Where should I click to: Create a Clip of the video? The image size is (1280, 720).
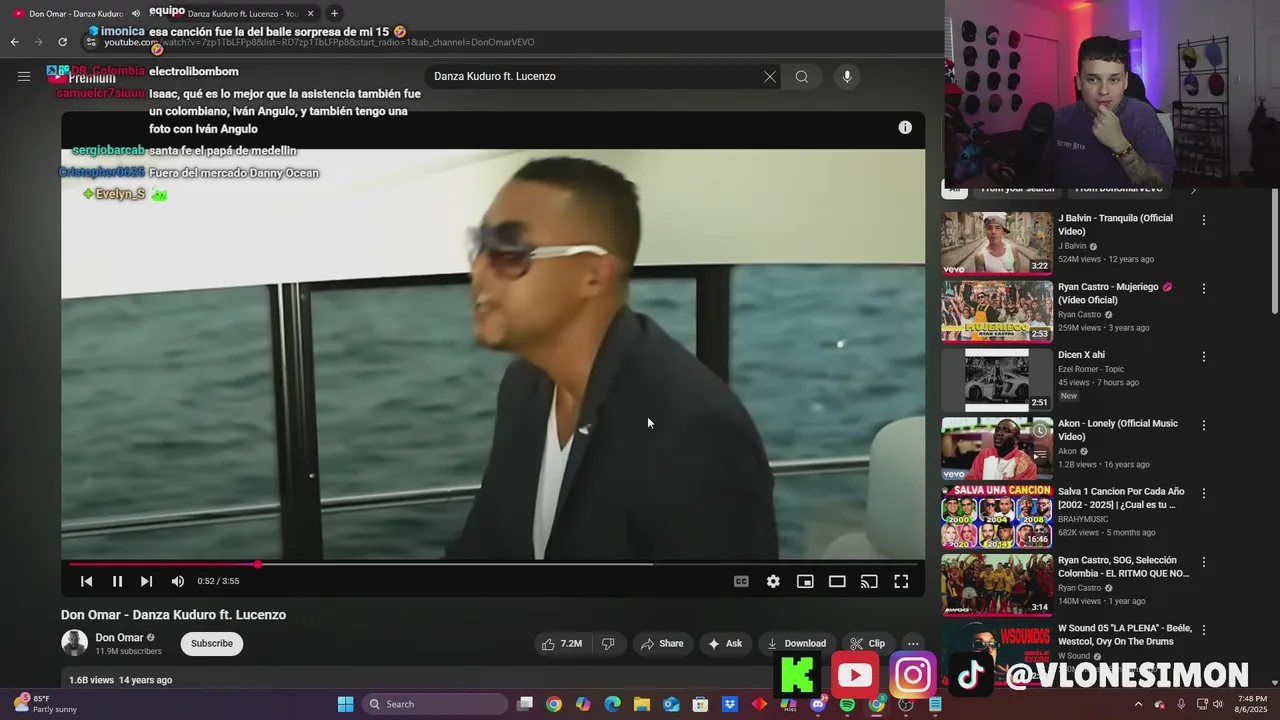[x=867, y=644]
